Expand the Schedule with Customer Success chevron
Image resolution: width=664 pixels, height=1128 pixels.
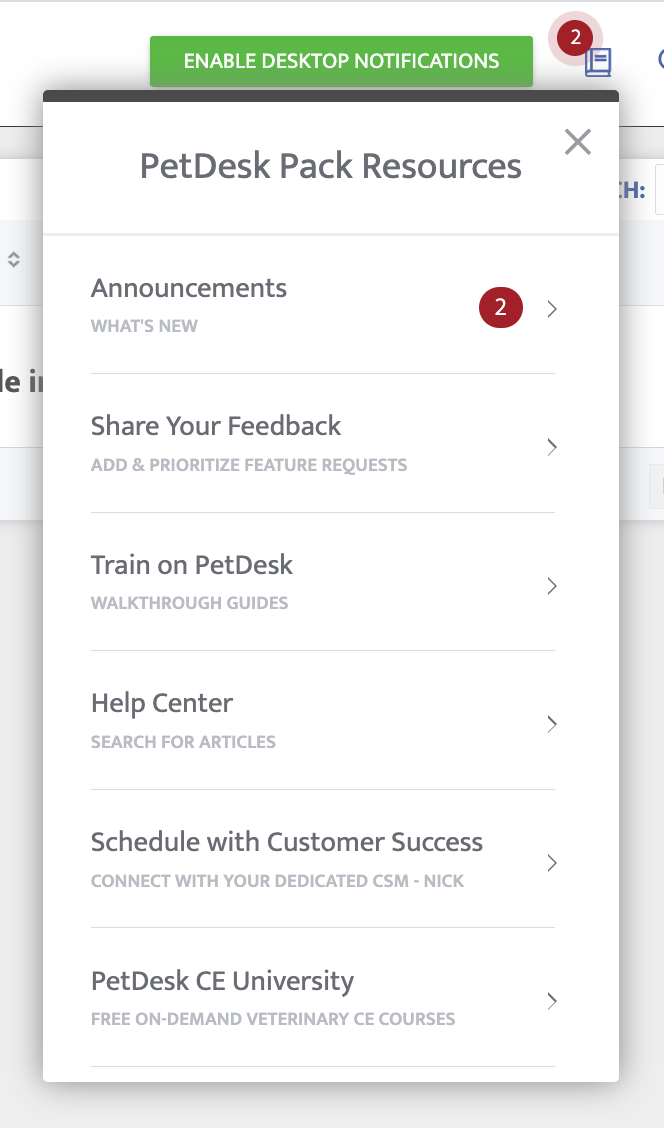pos(552,863)
